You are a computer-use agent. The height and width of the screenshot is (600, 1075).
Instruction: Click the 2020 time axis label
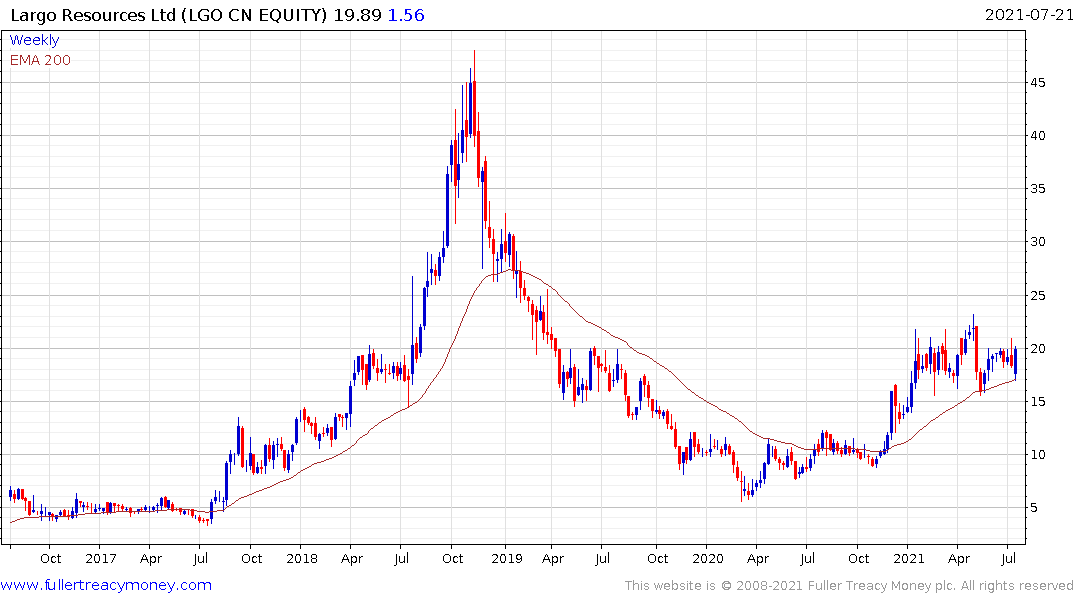(708, 558)
